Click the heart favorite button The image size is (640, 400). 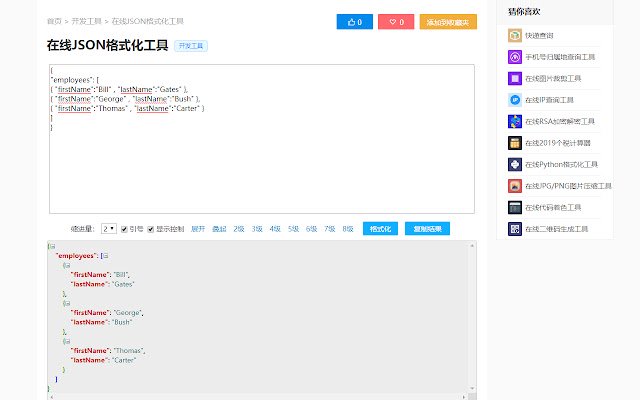click(x=396, y=22)
